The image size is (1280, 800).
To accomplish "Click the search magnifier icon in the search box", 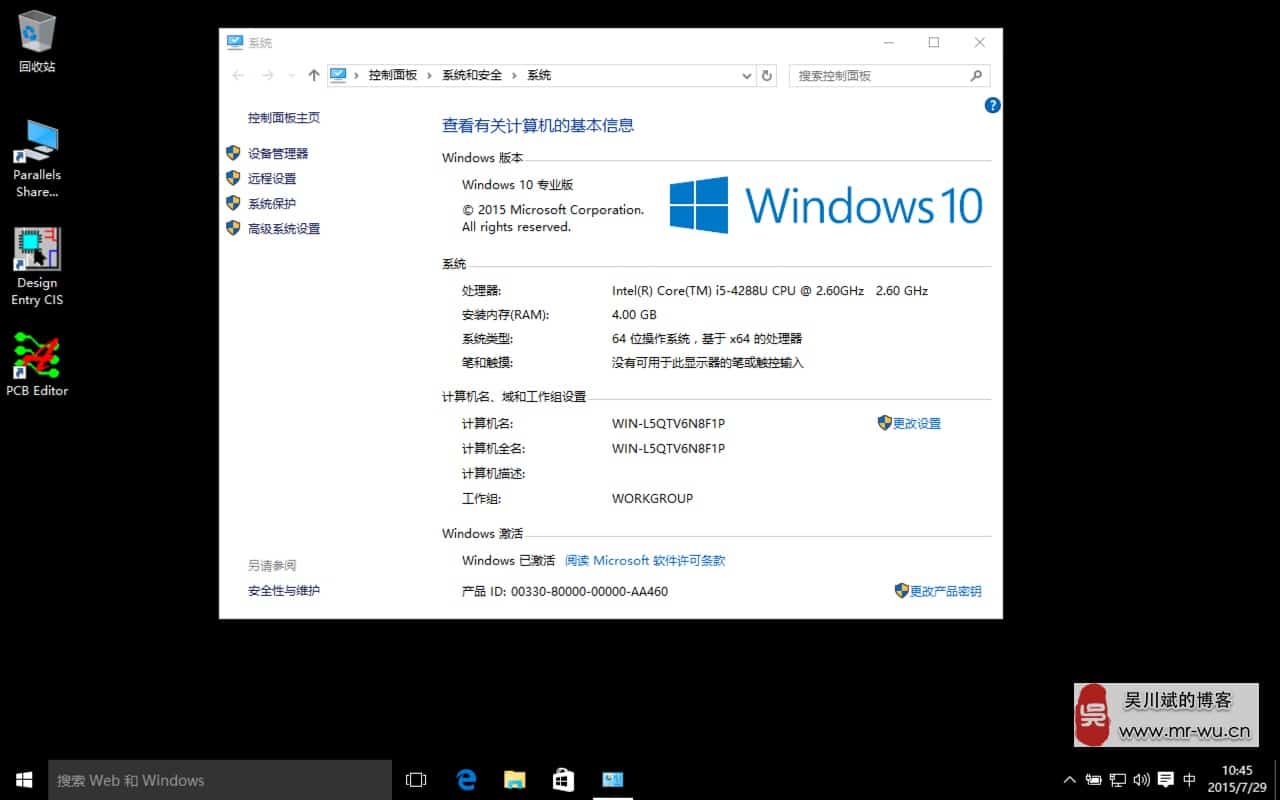I will click(x=976, y=75).
